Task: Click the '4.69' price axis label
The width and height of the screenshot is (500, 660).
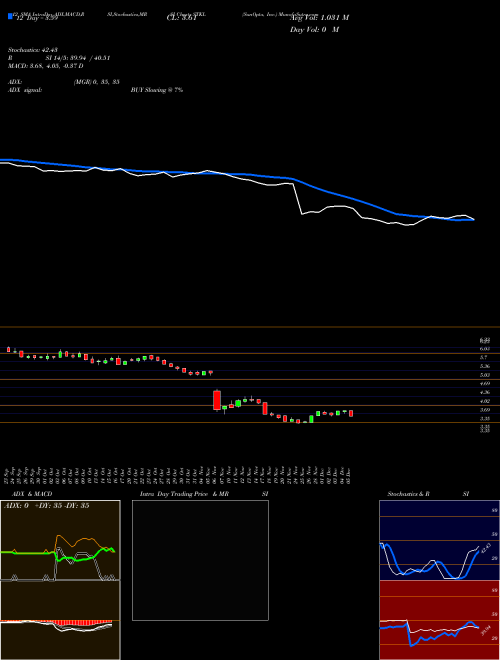Action: [x=485, y=383]
